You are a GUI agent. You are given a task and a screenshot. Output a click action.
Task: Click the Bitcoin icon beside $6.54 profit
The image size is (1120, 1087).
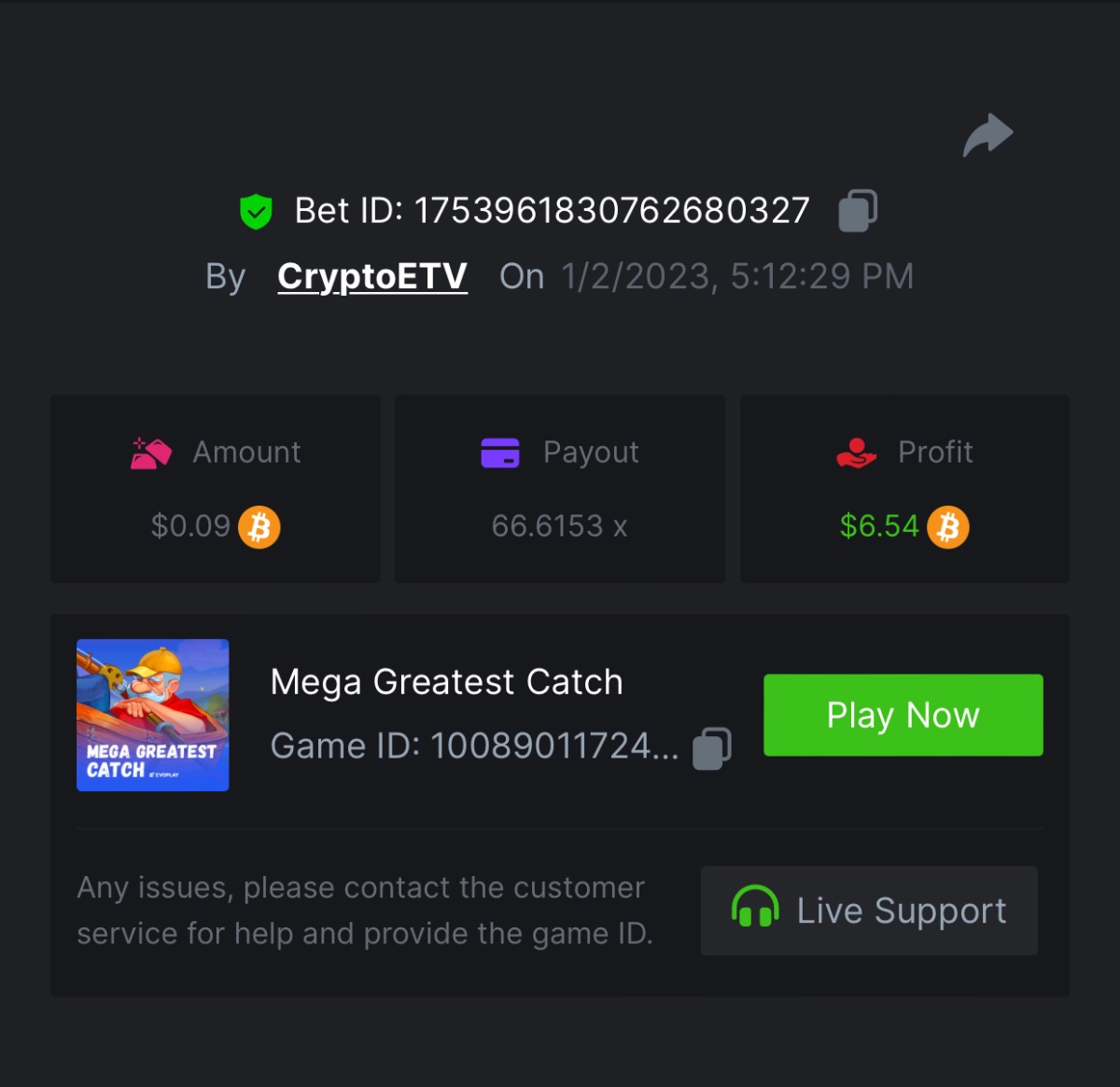(948, 527)
